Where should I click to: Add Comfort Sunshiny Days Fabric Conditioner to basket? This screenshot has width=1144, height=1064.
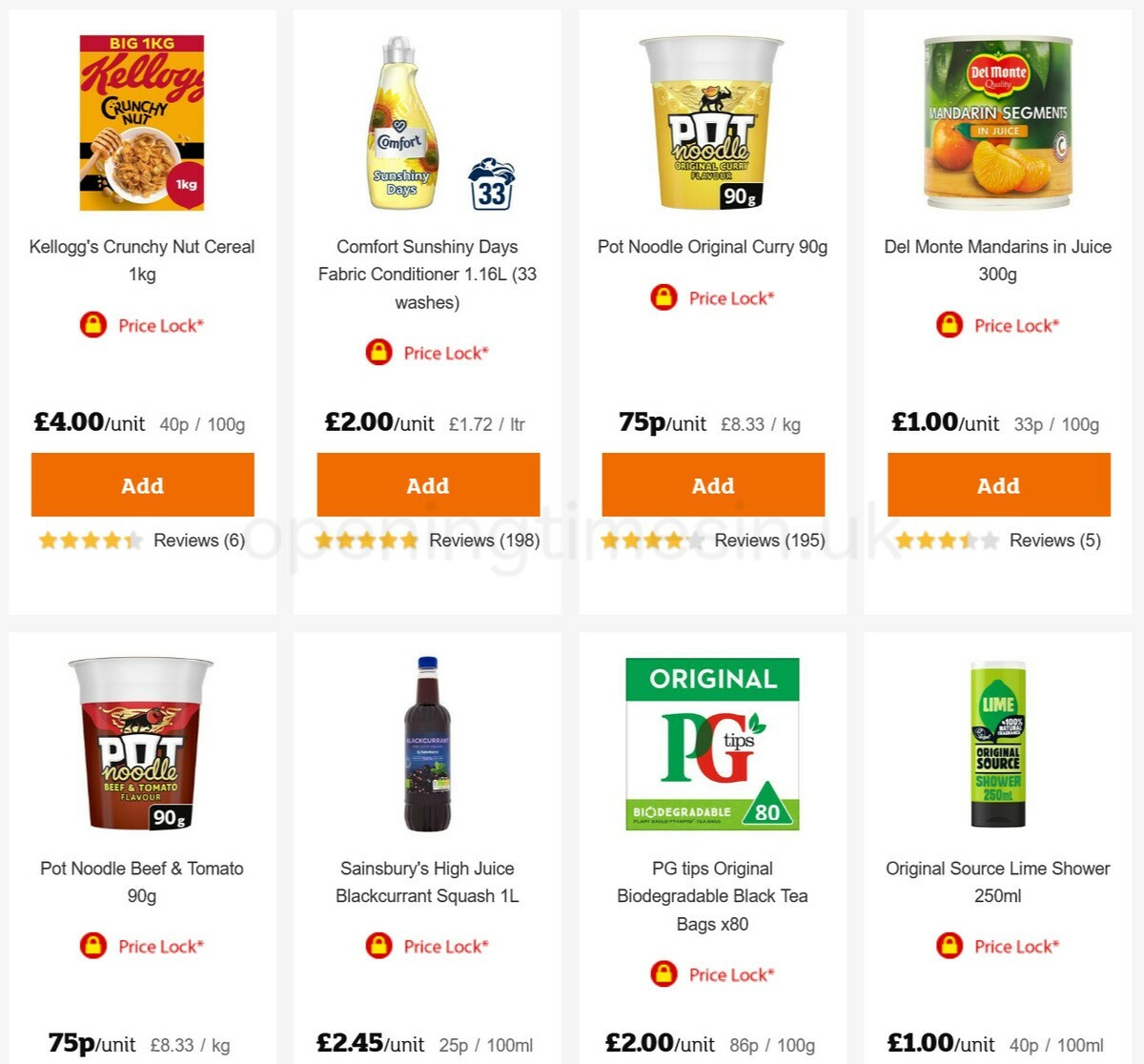427,484
